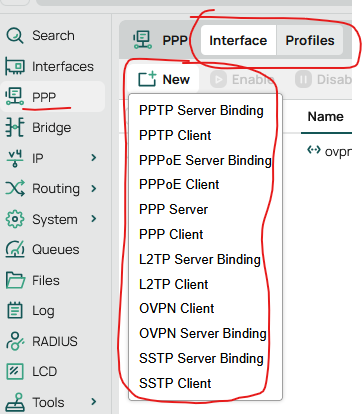Viewport: 363px width, 414px height.
Task: Click the PPP title text in header
Action: pos(175,40)
